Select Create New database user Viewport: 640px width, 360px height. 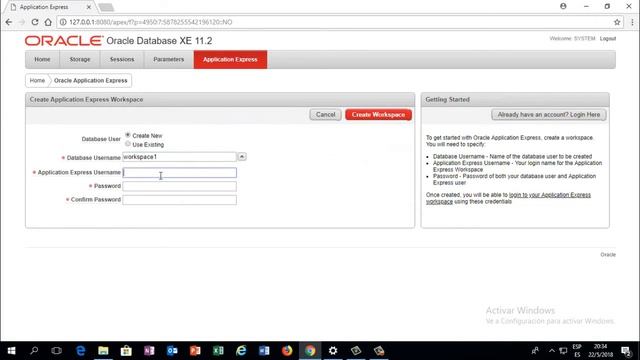128,135
